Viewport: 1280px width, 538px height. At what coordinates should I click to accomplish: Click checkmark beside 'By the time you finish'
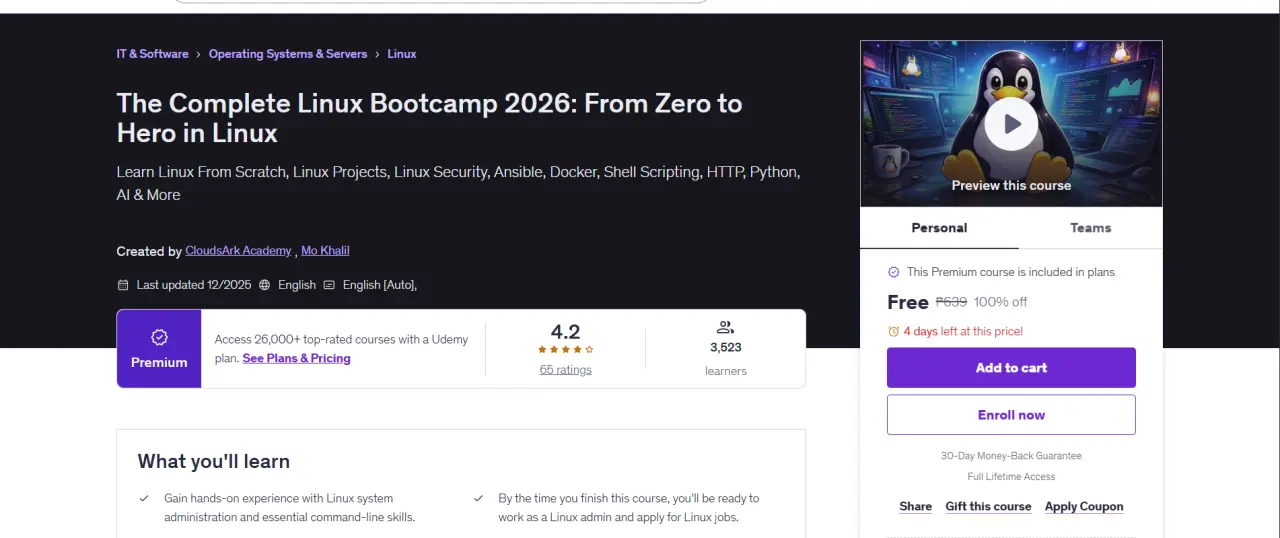tap(477, 498)
